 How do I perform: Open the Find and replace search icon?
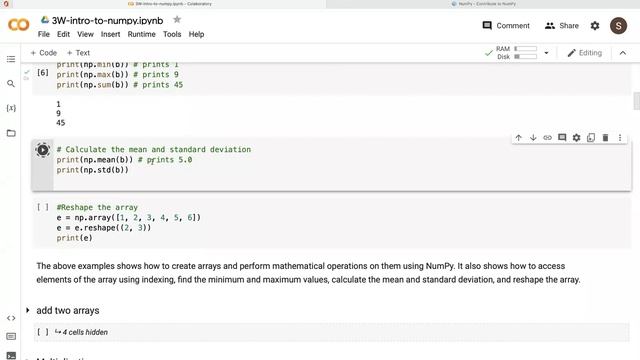(11, 84)
